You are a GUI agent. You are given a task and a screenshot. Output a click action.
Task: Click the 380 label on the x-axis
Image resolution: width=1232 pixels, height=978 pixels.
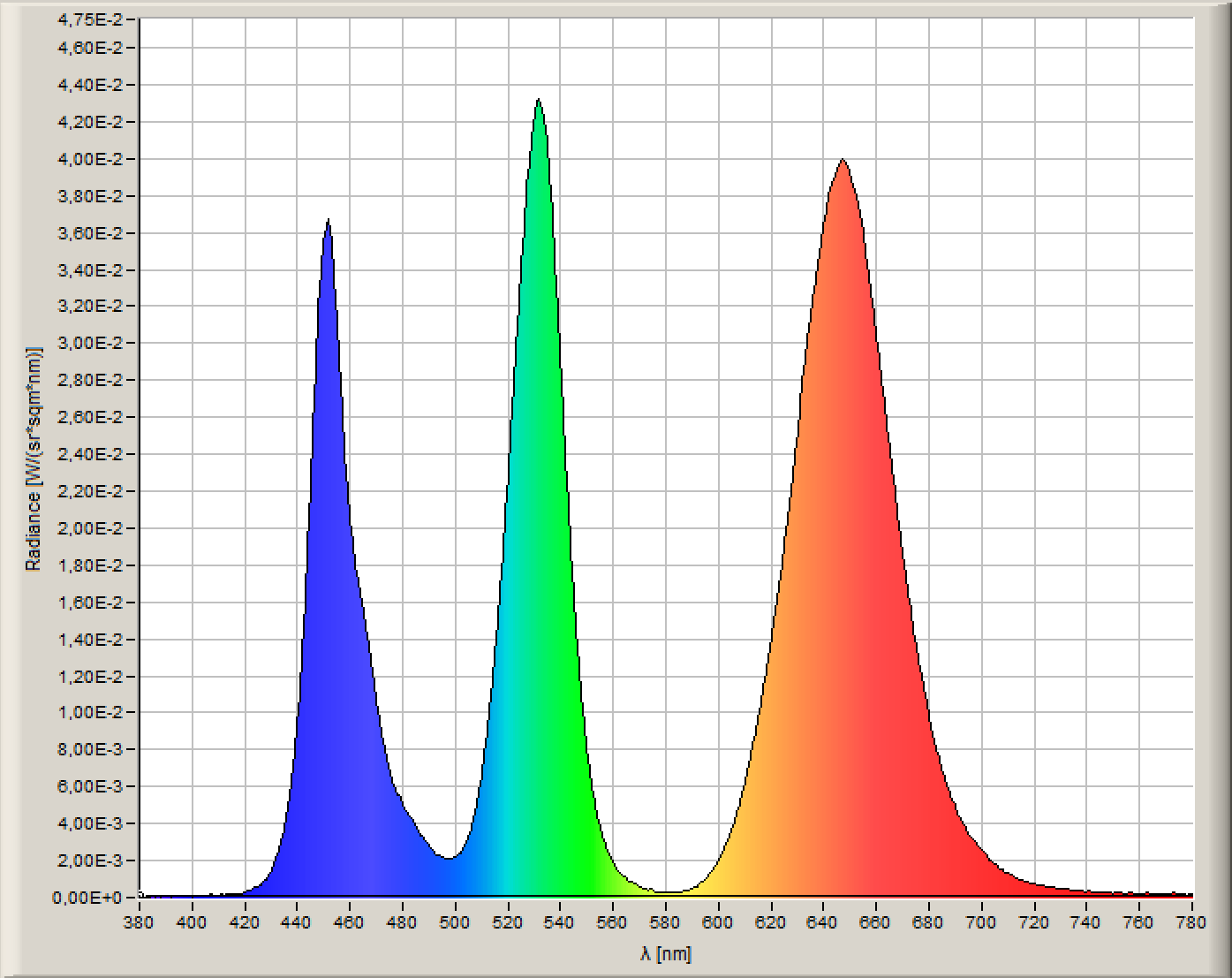click(x=139, y=923)
